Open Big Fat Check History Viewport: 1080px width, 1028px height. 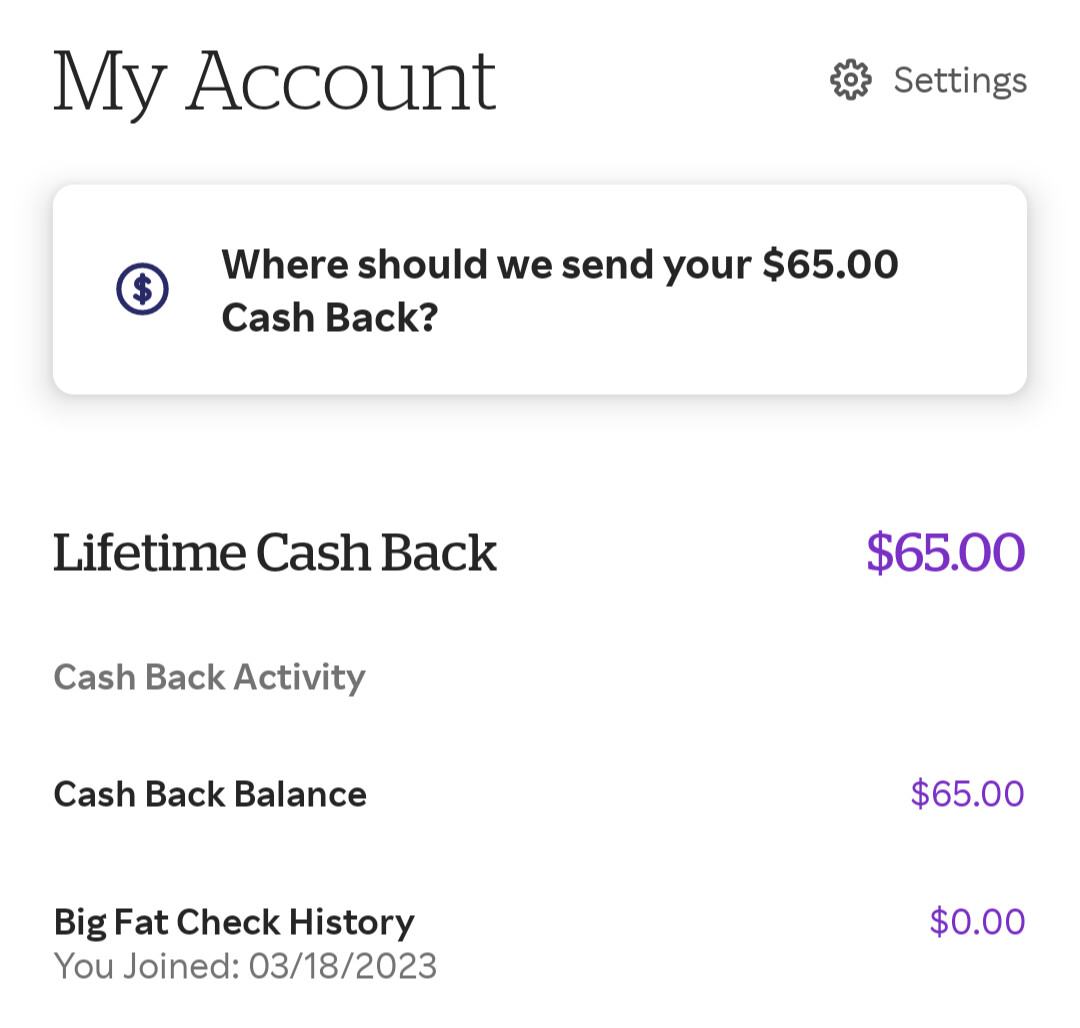[x=234, y=921]
